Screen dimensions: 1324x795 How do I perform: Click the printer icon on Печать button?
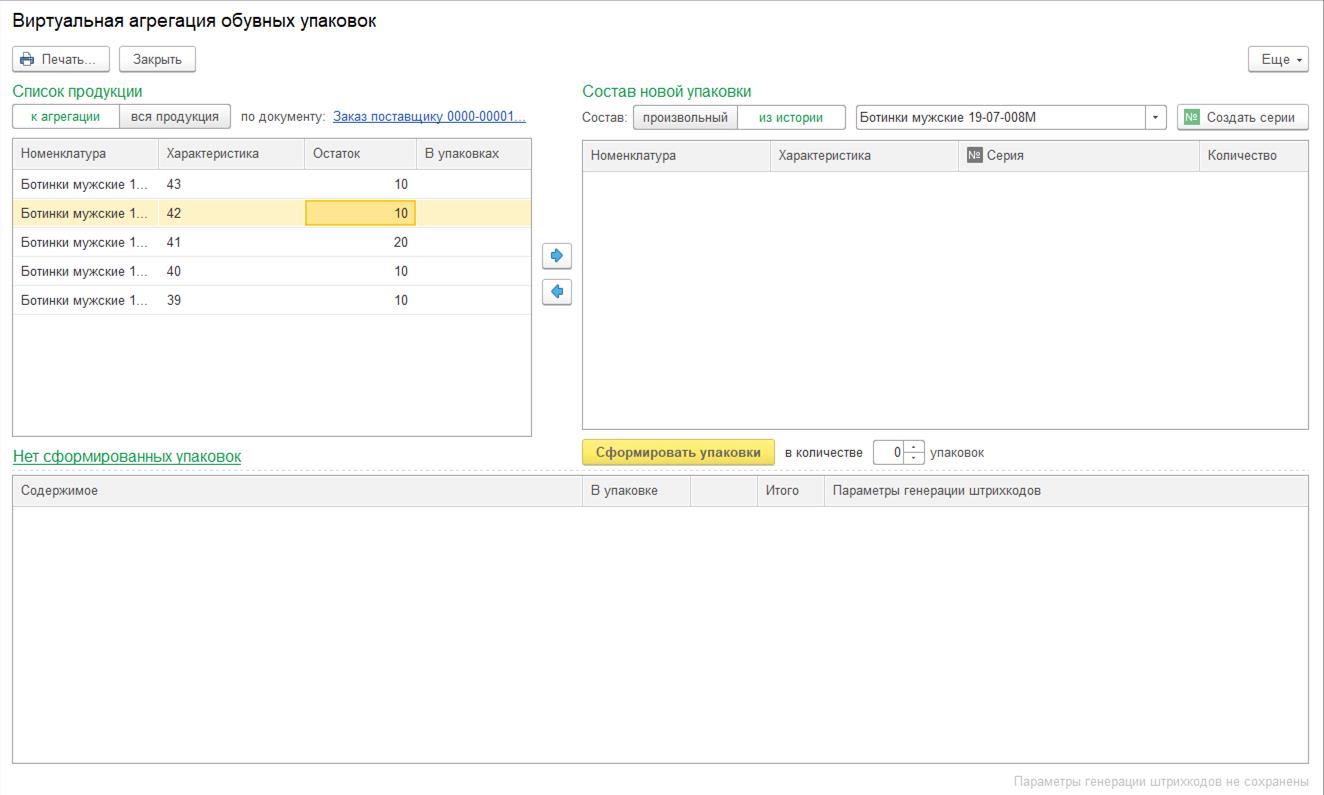click(x=27, y=60)
